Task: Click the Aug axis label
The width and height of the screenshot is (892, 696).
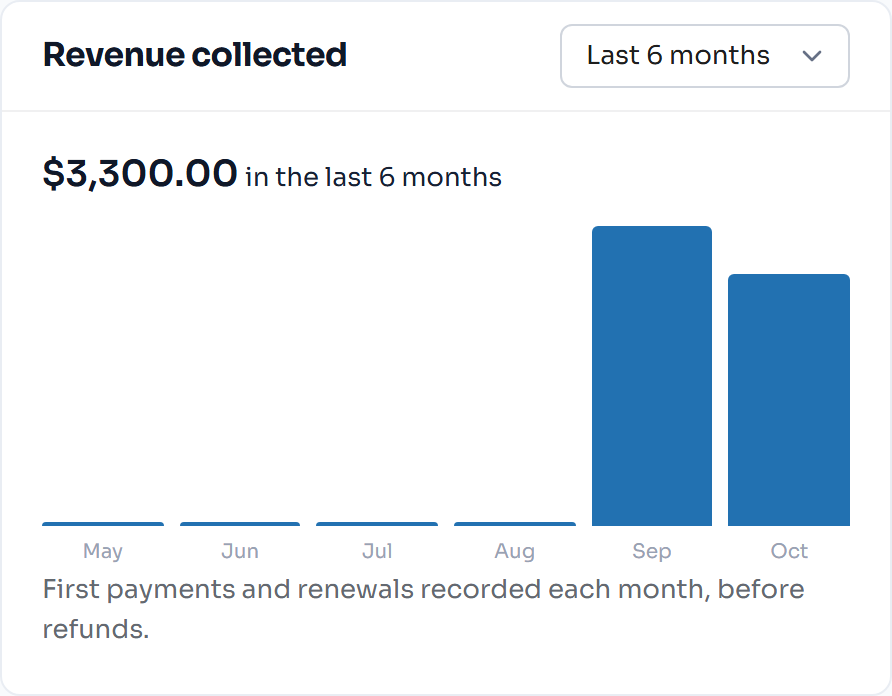Action: click(515, 551)
